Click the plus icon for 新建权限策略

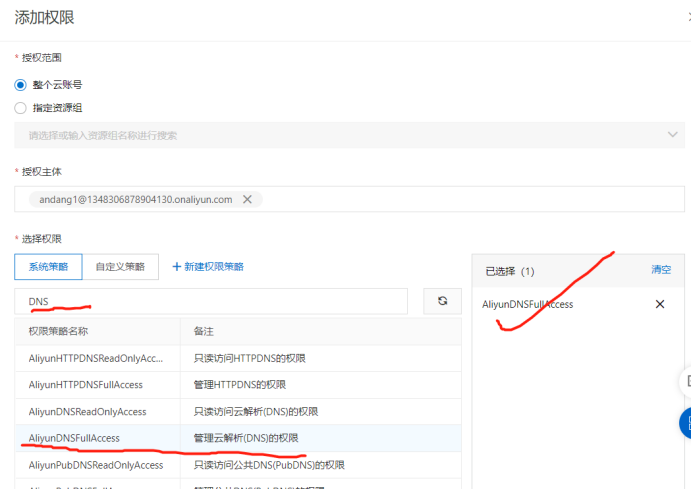coord(177,267)
